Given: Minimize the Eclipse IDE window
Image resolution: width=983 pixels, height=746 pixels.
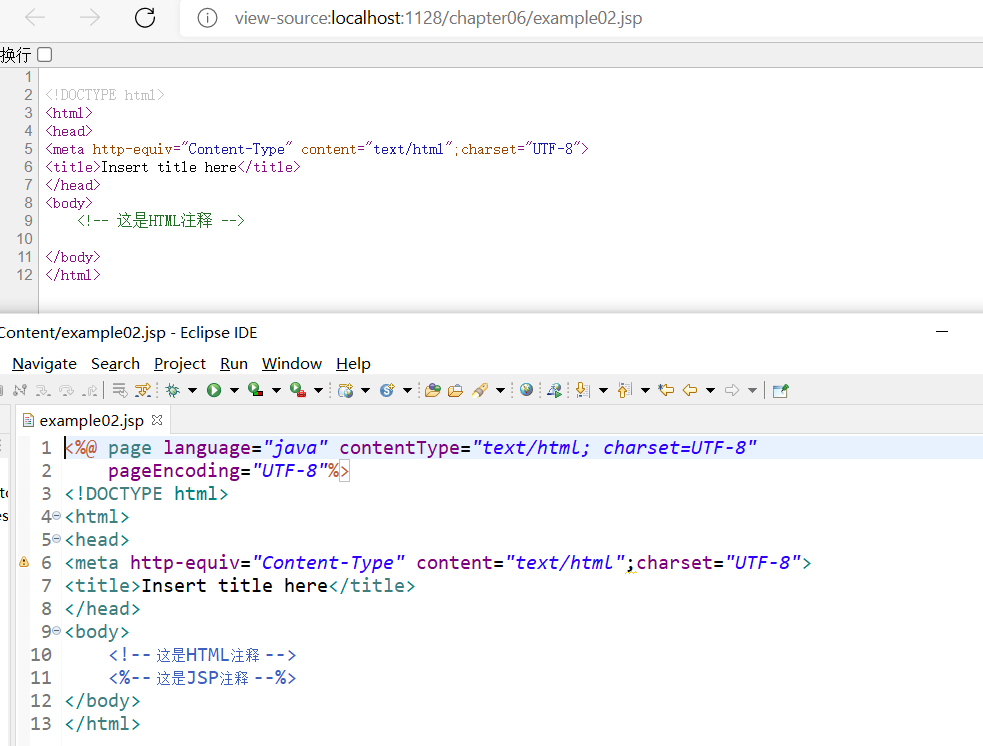Looking at the screenshot, I should click(942, 332).
